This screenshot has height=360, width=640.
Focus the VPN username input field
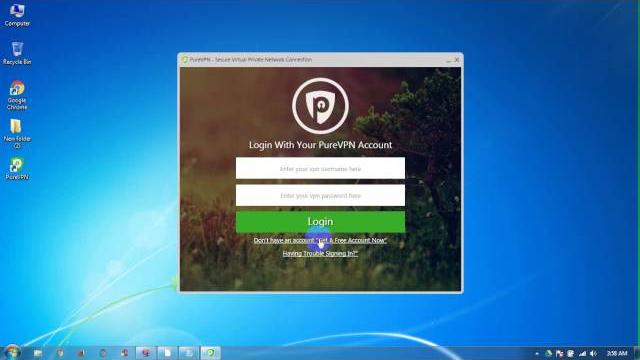[x=320, y=168]
